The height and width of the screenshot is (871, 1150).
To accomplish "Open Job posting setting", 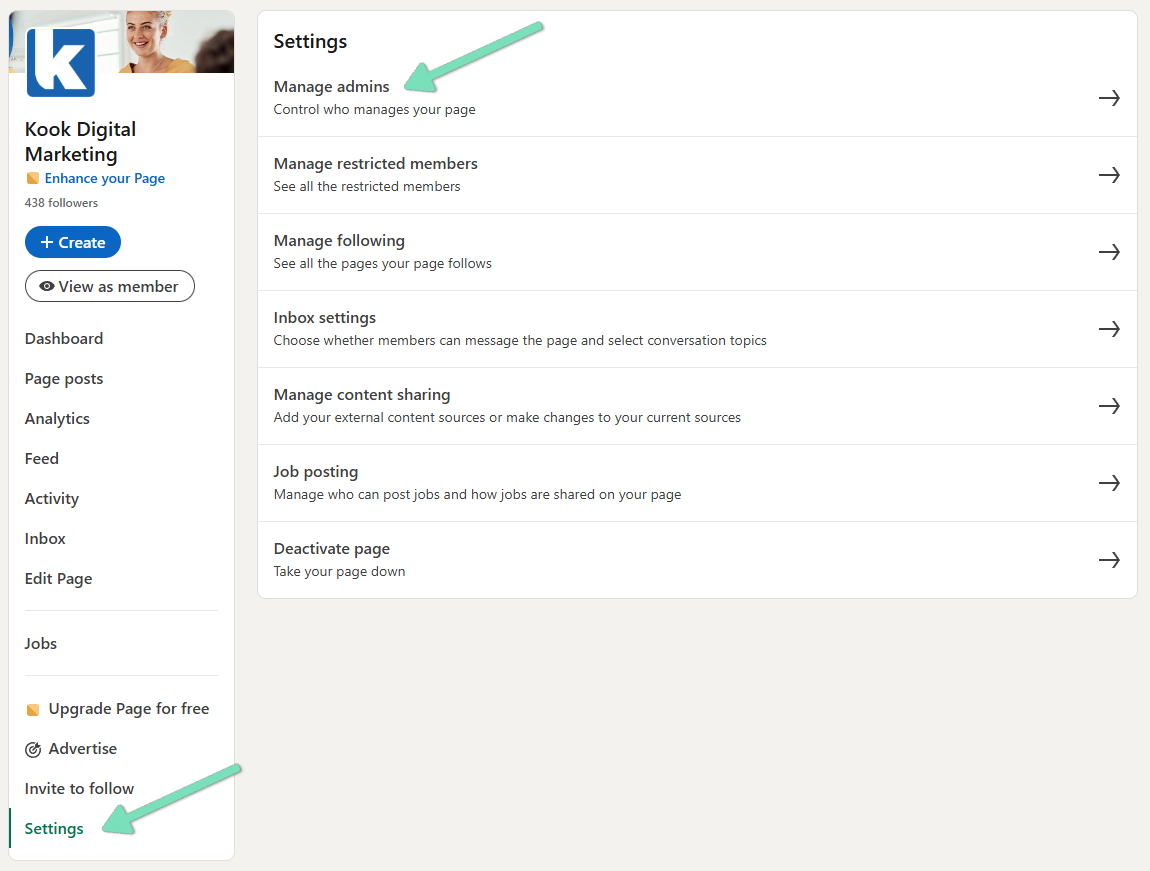I will [697, 483].
